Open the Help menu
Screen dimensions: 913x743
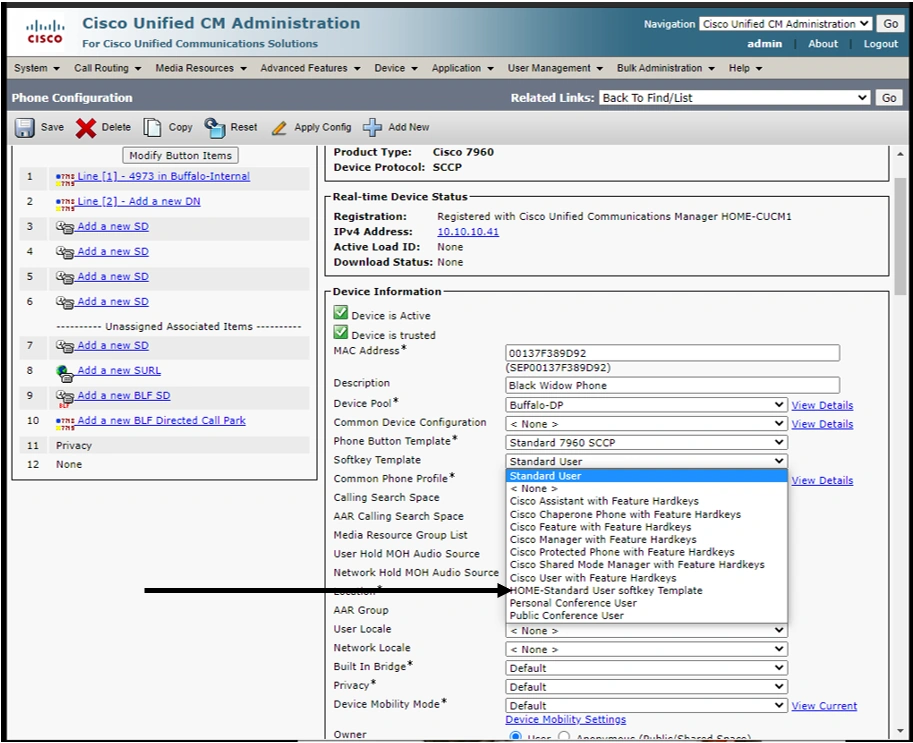coord(745,68)
